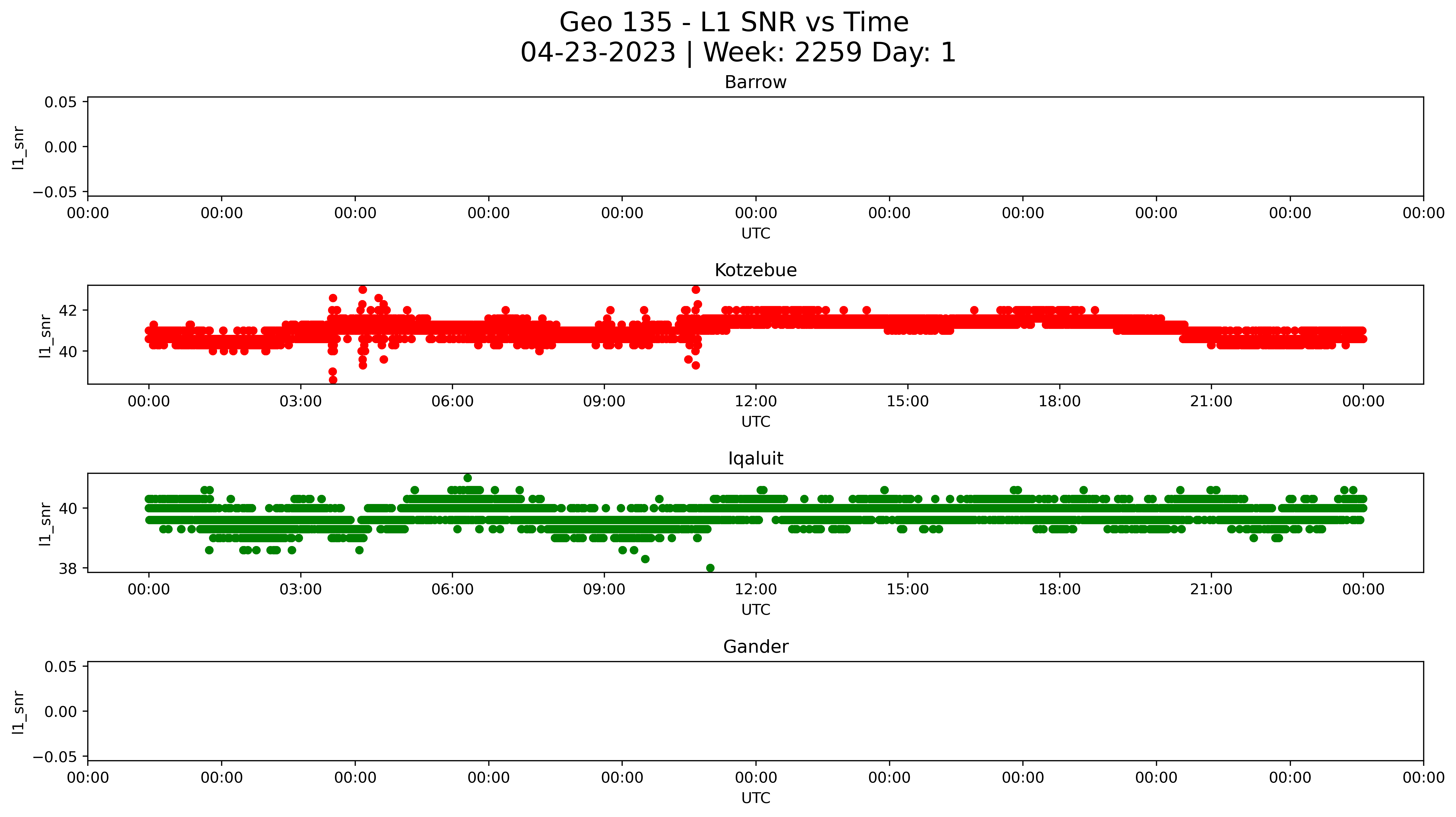The width and height of the screenshot is (1456, 817).
Task: Click the 12:00 tick label under Iqaluit plot
Action: 756,590
